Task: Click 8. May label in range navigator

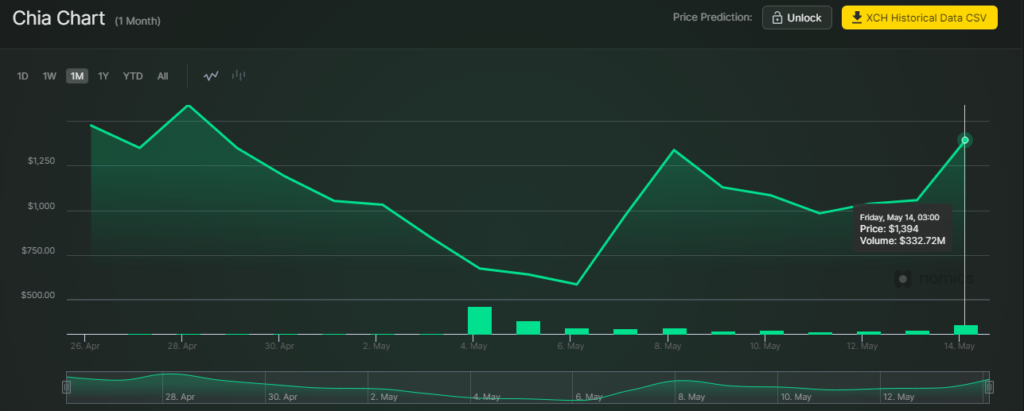Action: point(690,397)
